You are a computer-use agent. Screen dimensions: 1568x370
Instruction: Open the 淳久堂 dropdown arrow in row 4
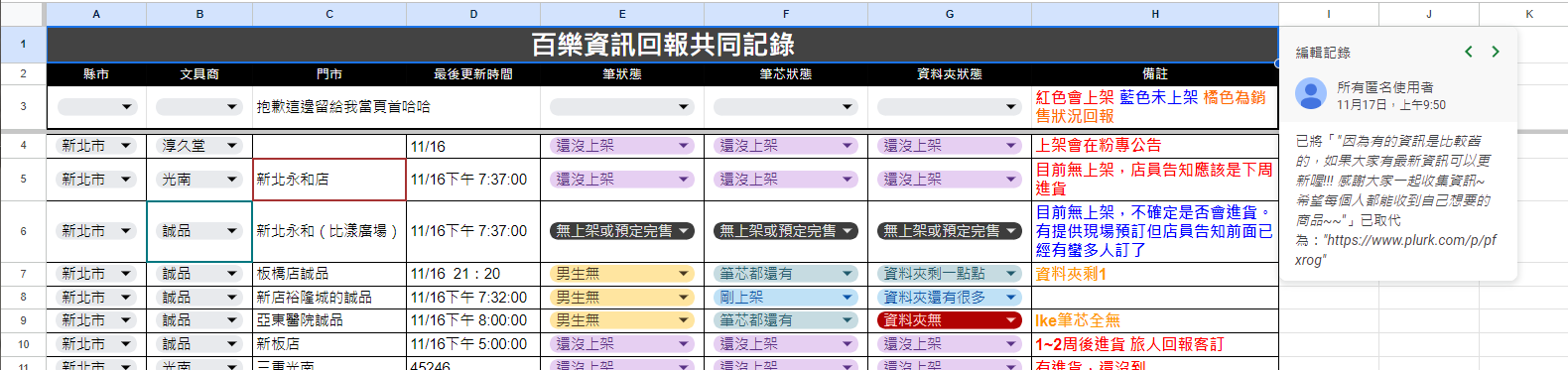[232, 146]
